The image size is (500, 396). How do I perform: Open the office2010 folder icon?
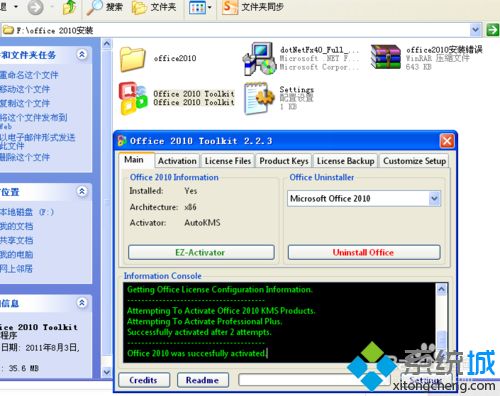coord(132,59)
